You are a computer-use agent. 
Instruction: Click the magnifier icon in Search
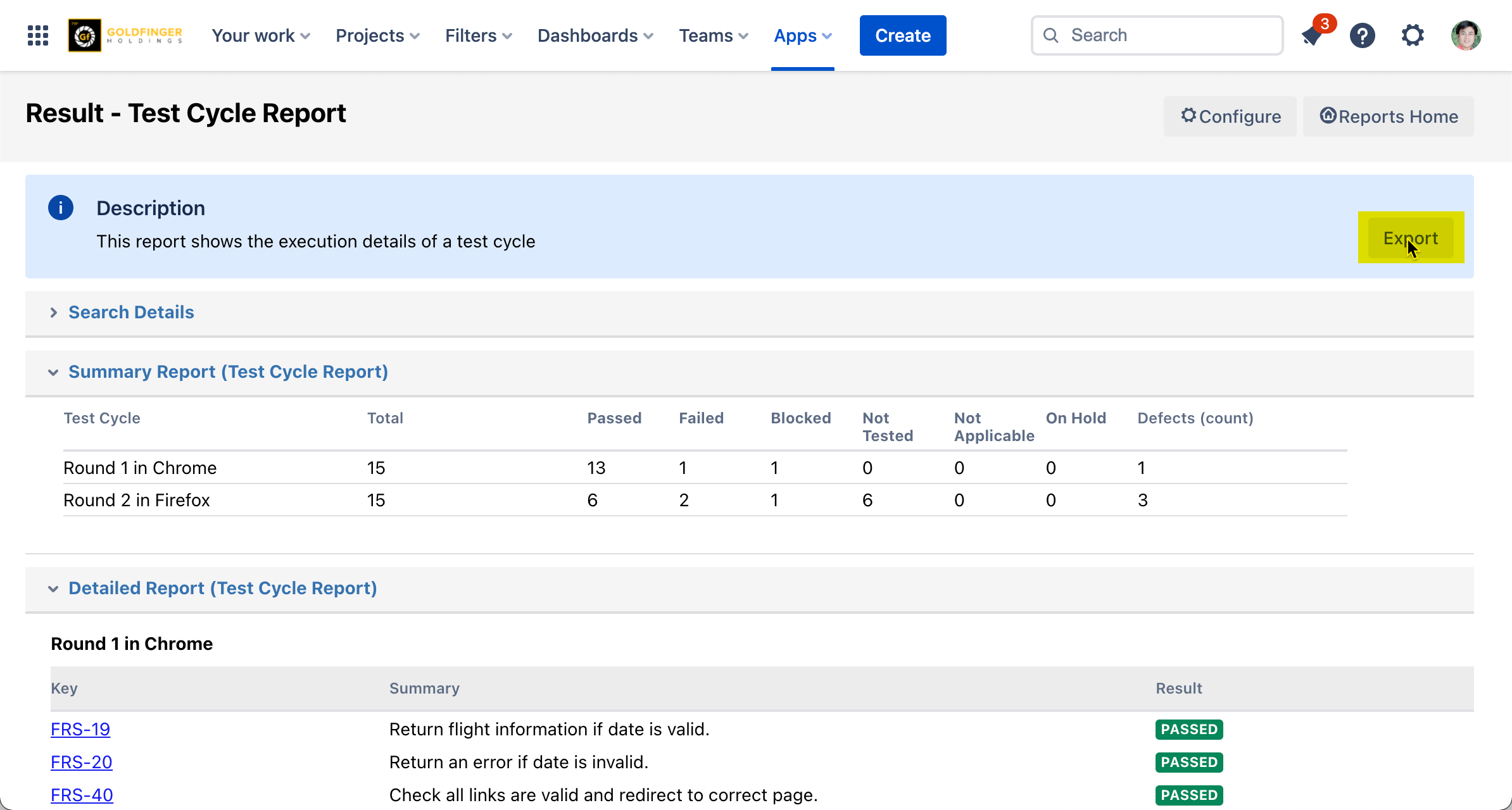point(1051,35)
